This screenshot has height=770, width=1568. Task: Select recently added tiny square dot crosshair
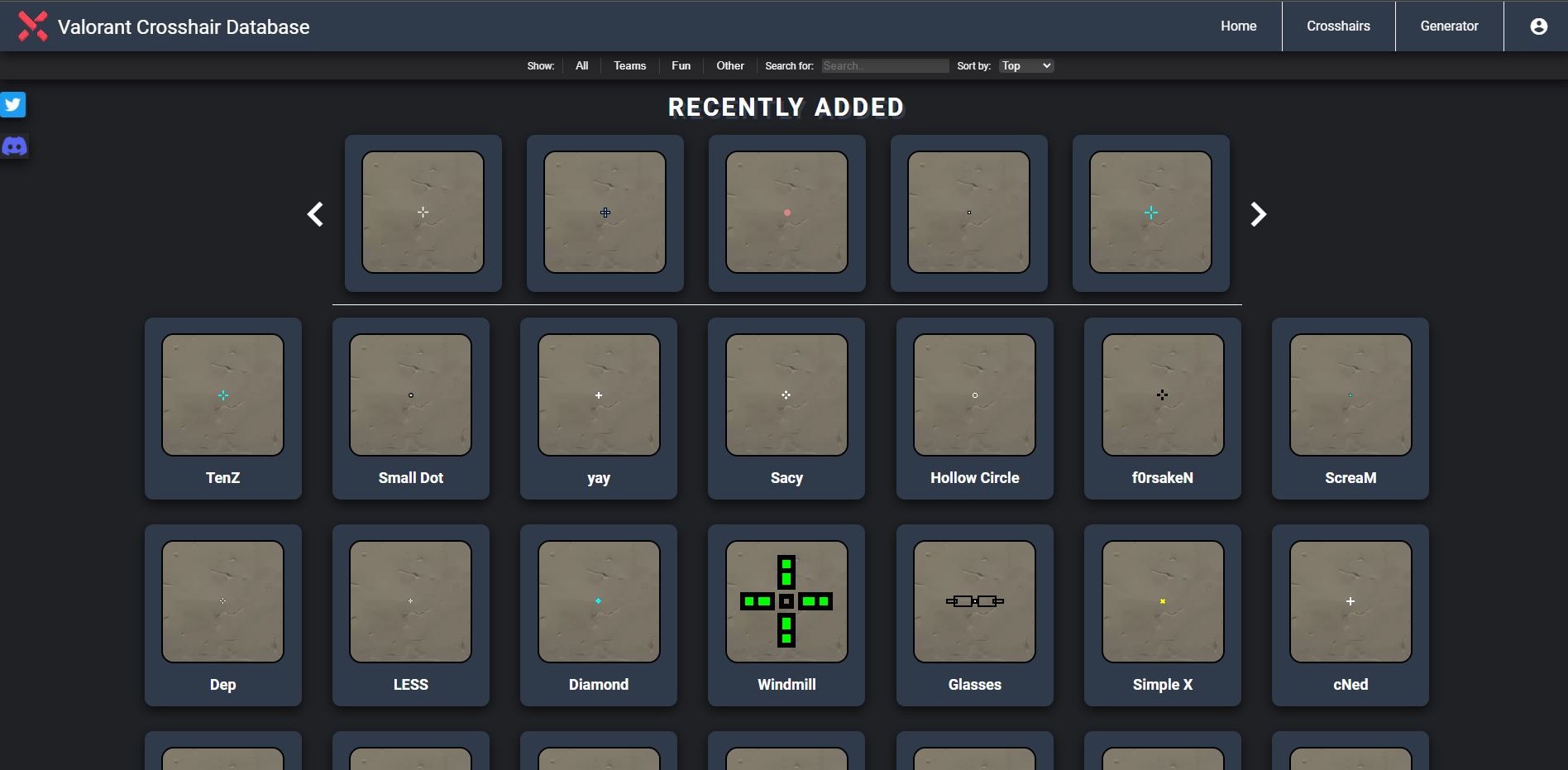969,213
